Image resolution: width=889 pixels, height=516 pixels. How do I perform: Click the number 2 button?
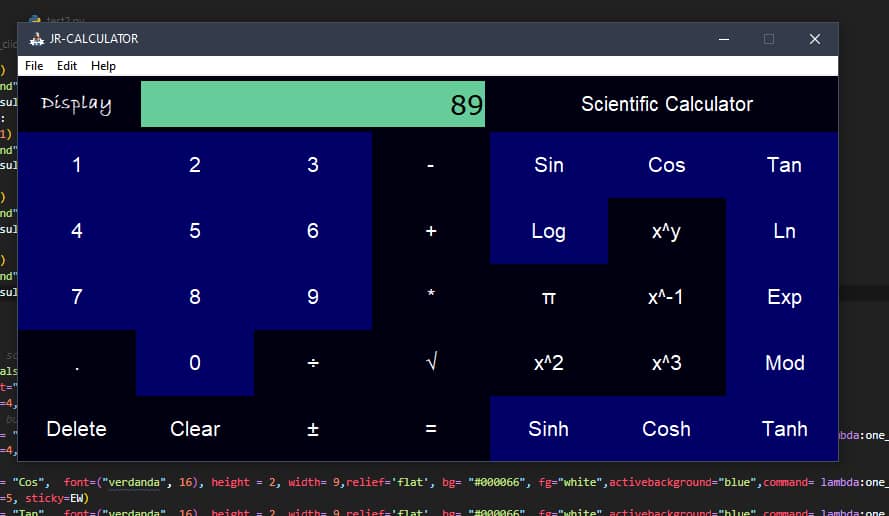click(x=194, y=165)
